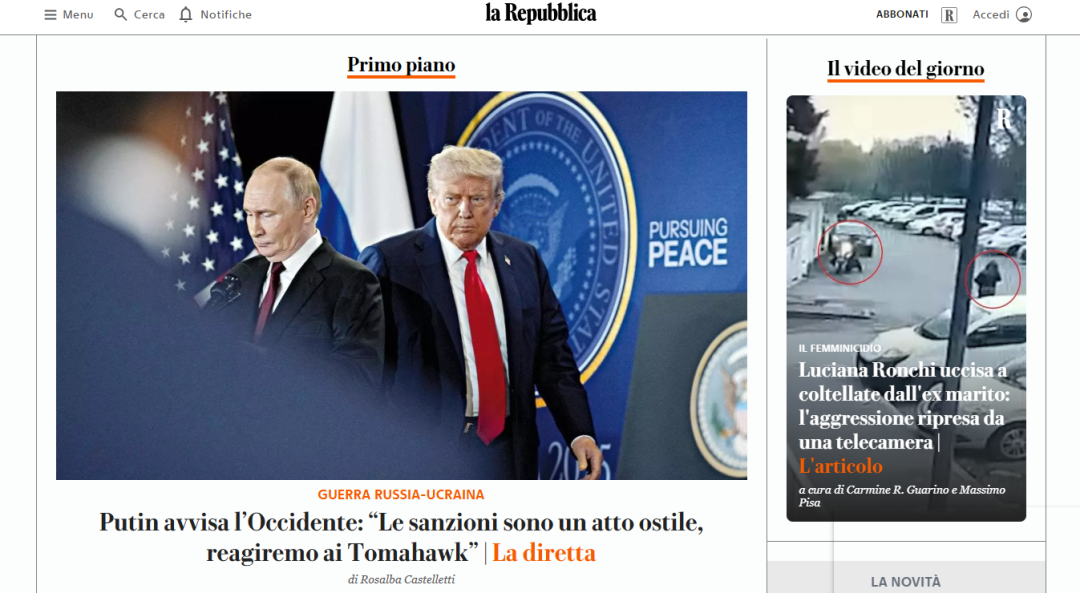The height and width of the screenshot is (593, 1080).
Task: Follow the La diretta live link
Action: (543, 553)
